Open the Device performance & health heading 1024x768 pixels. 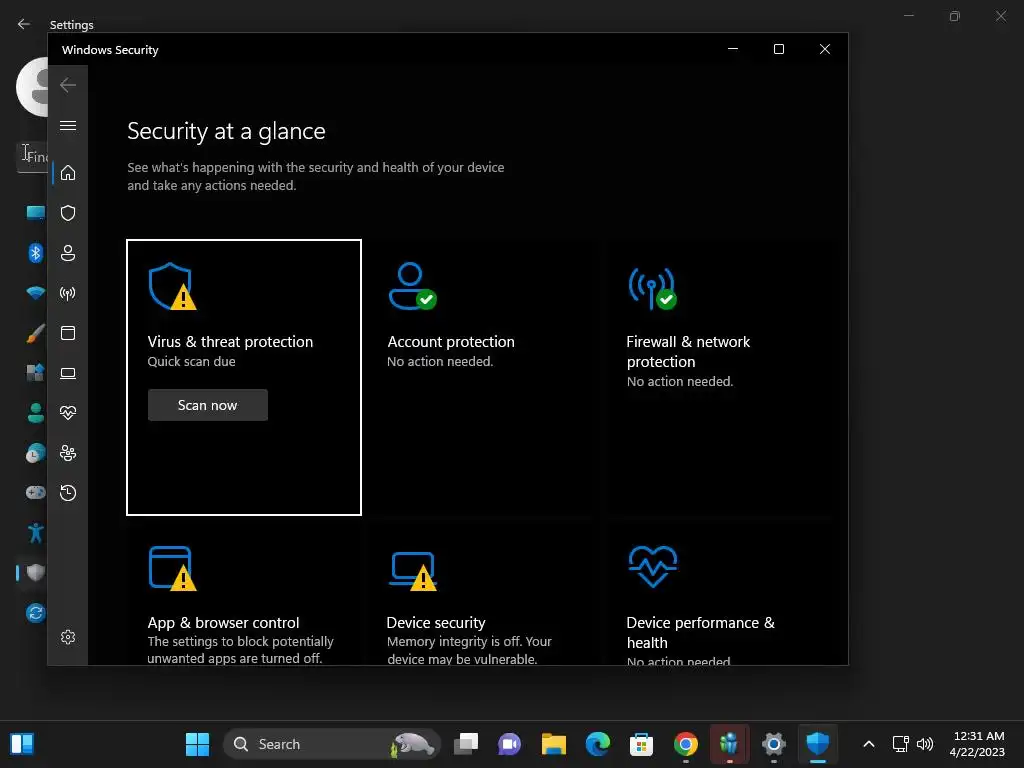click(x=701, y=632)
